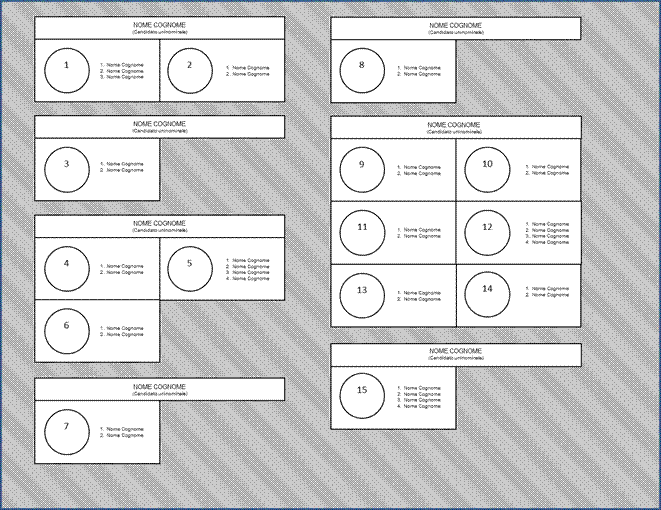Click the NOME COGNOME header above circle 8
The width and height of the screenshot is (661, 510).
coord(456,28)
